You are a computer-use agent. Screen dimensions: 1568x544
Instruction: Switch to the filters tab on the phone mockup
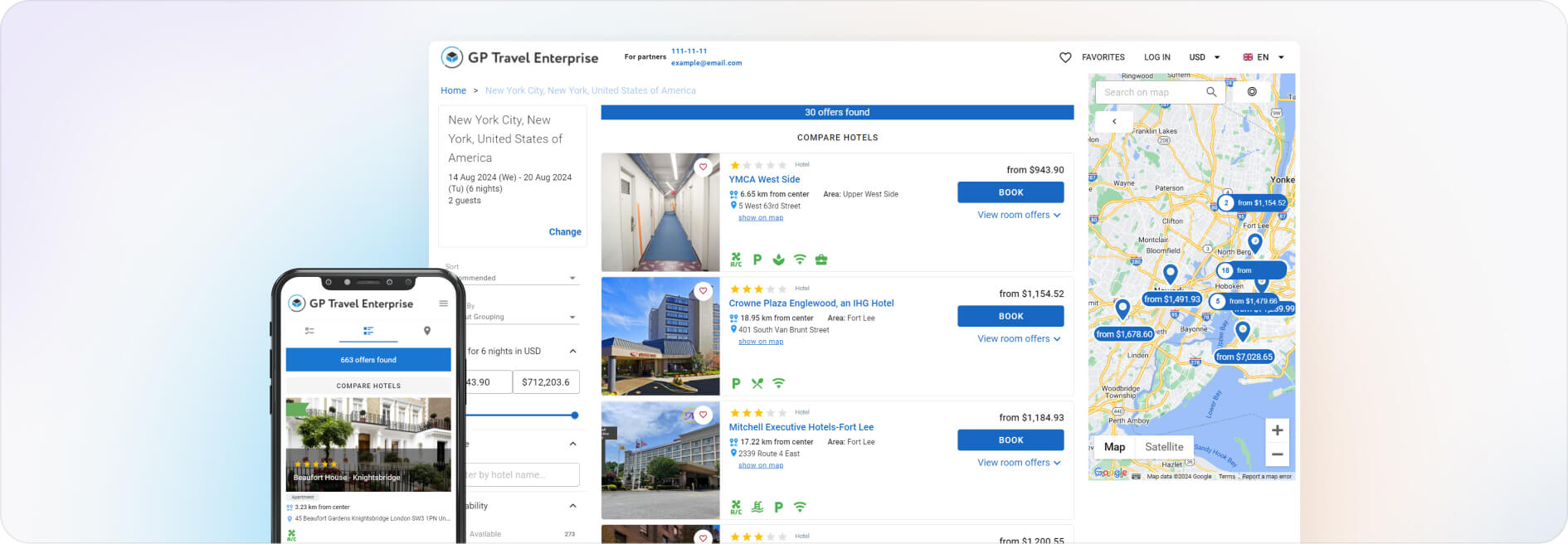[309, 331]
